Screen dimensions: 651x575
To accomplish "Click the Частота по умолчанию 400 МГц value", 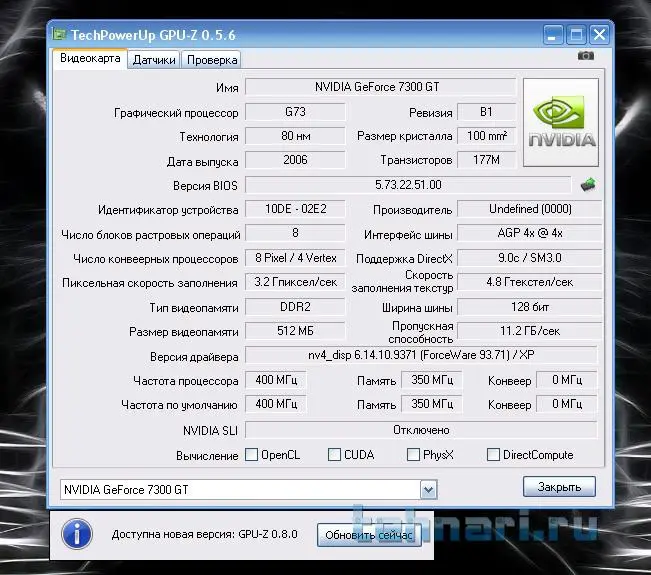I will (276, 404).
